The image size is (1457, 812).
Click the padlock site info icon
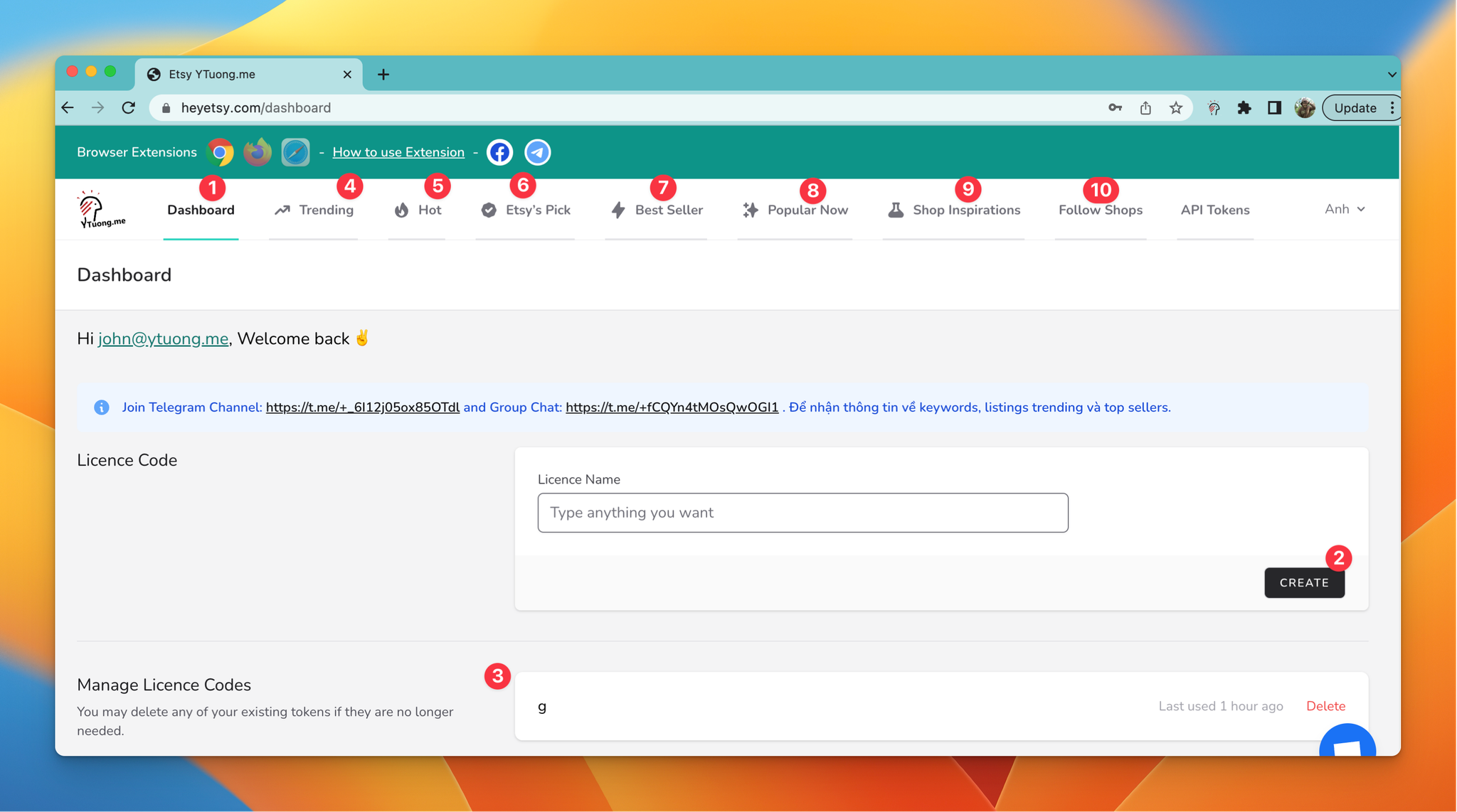click(166, 108)
